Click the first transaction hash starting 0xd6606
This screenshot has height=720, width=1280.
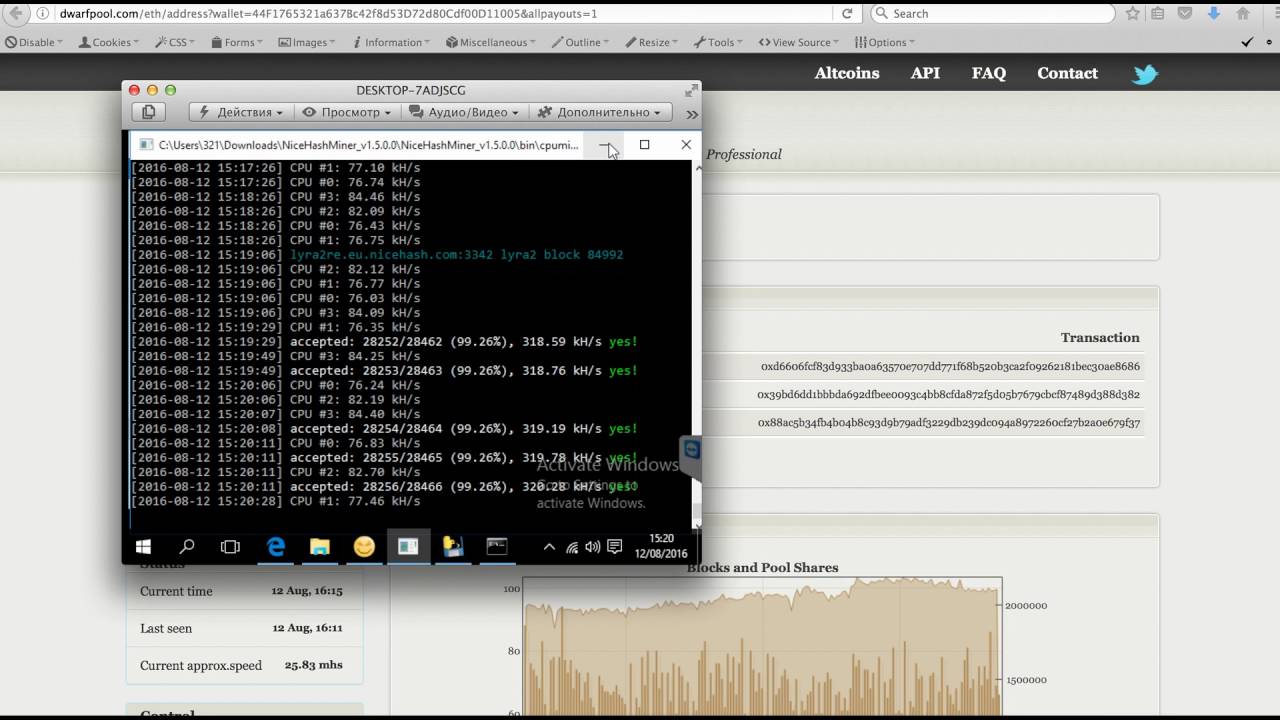950,366
